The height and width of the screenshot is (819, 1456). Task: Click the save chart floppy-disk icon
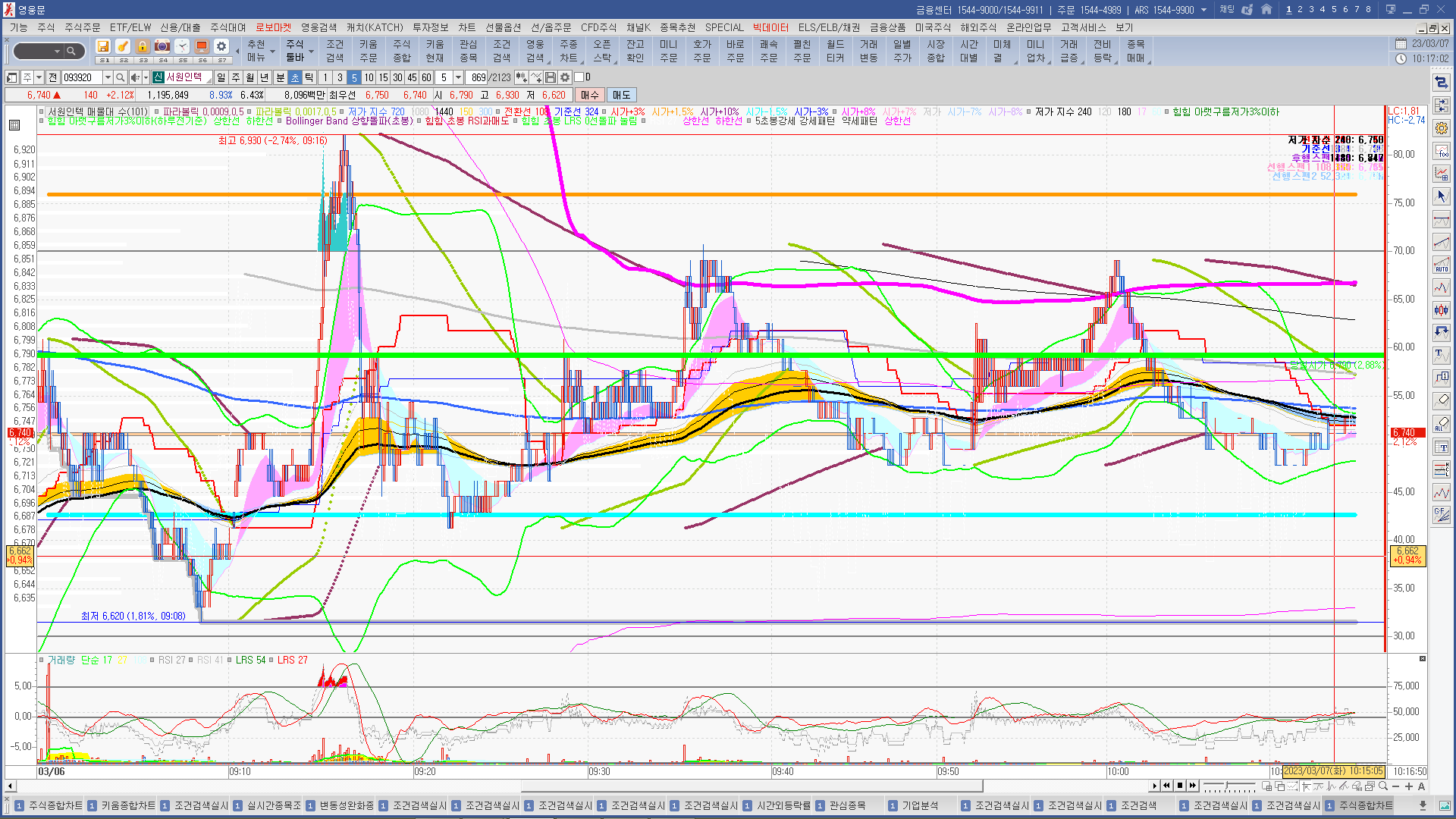click(x=551, y=77)
